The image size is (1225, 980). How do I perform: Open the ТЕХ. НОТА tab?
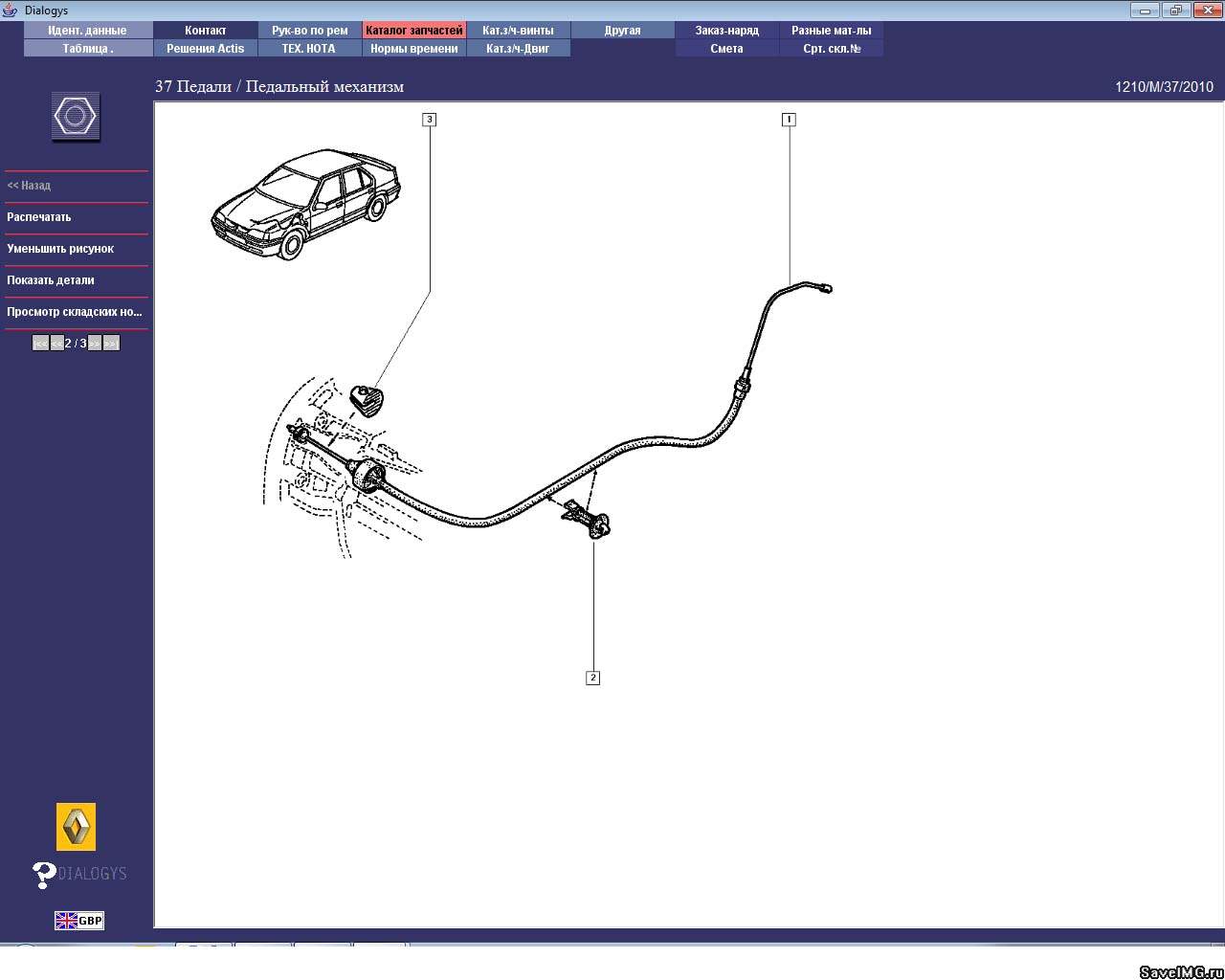coord(310,49)
